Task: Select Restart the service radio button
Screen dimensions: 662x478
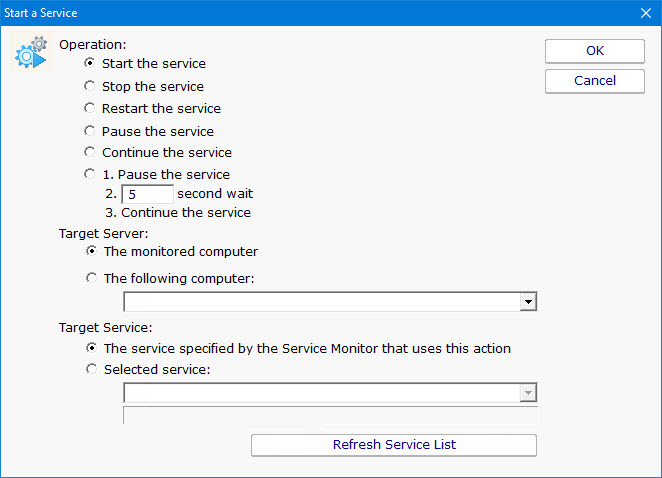Action: point(90,108)
